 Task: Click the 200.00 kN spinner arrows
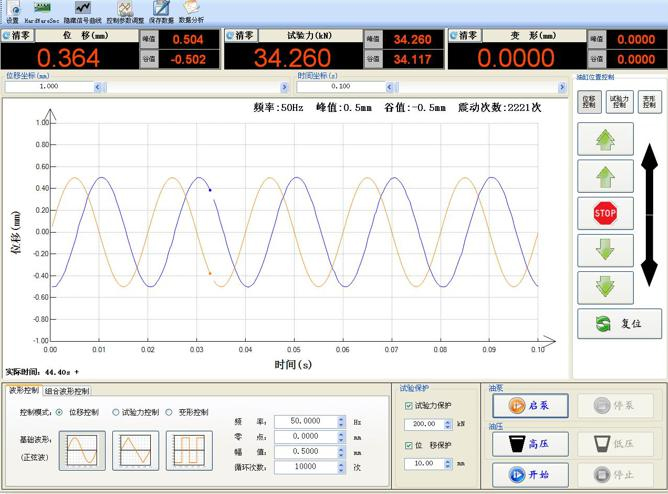click(448, 424)
